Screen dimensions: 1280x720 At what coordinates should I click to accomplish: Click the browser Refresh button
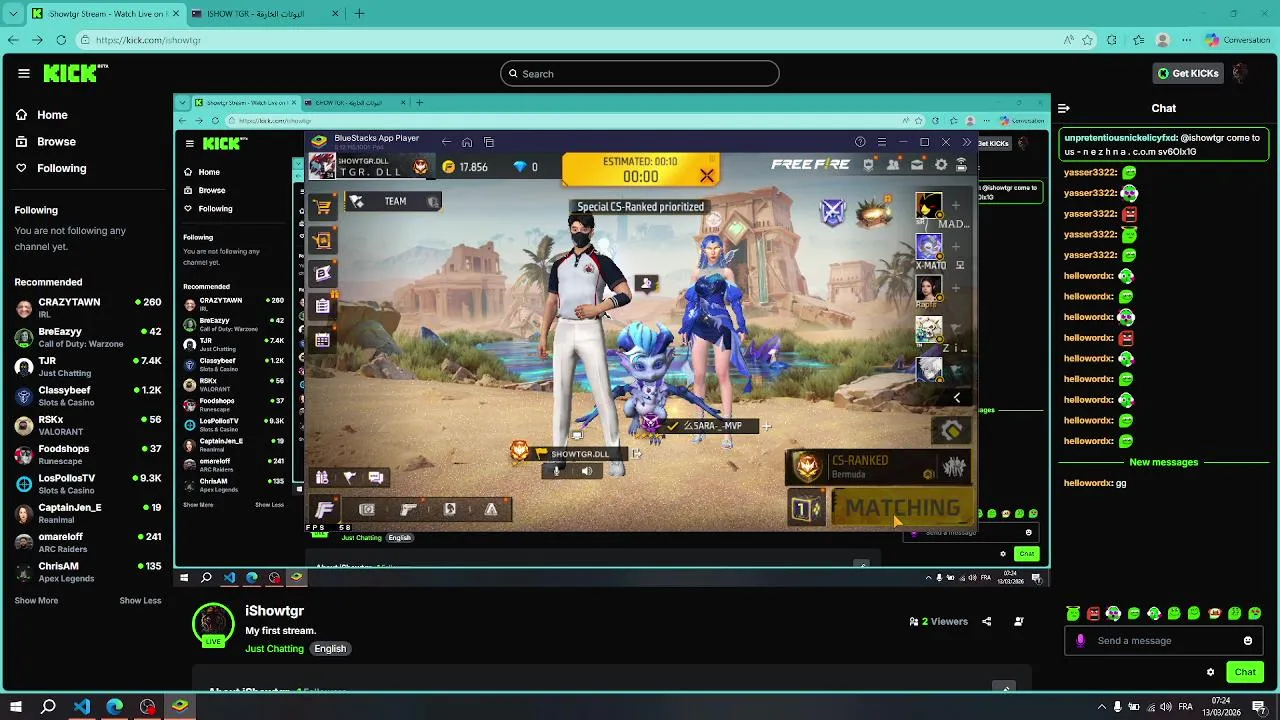click(x=61, y=40)
